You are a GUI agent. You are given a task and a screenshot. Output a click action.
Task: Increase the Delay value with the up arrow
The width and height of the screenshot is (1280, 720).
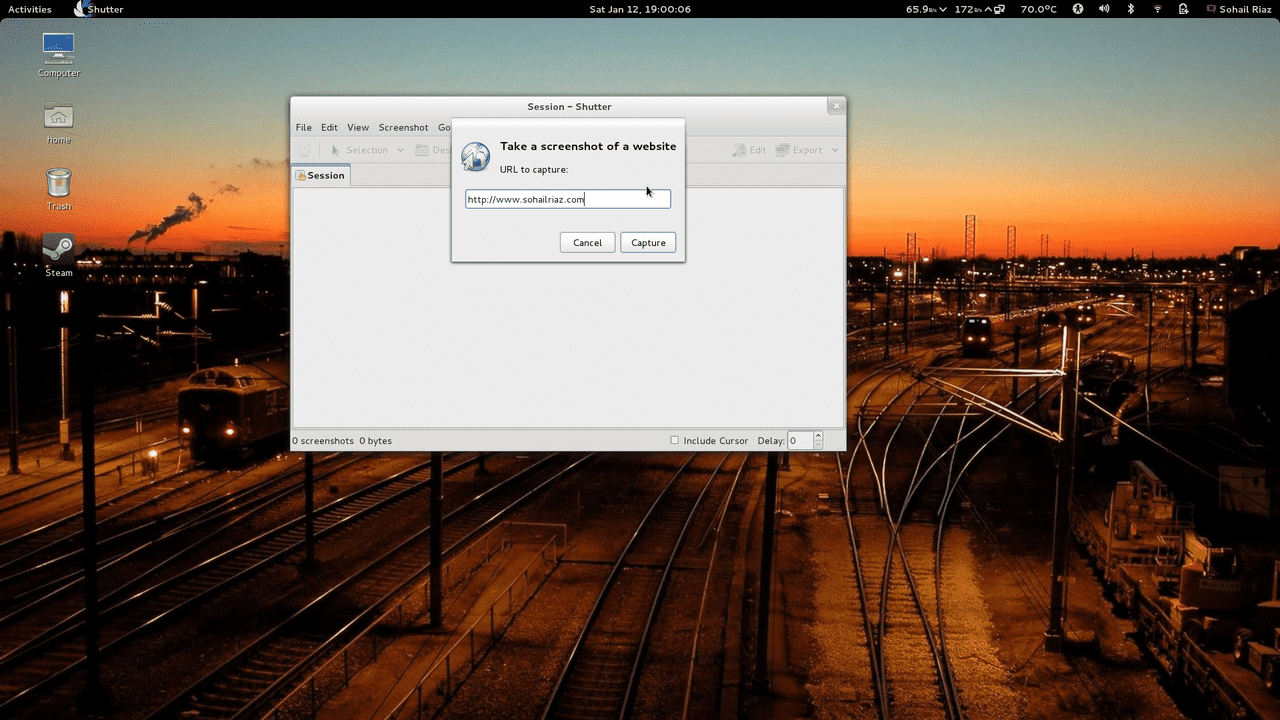(x=817, y=436)
